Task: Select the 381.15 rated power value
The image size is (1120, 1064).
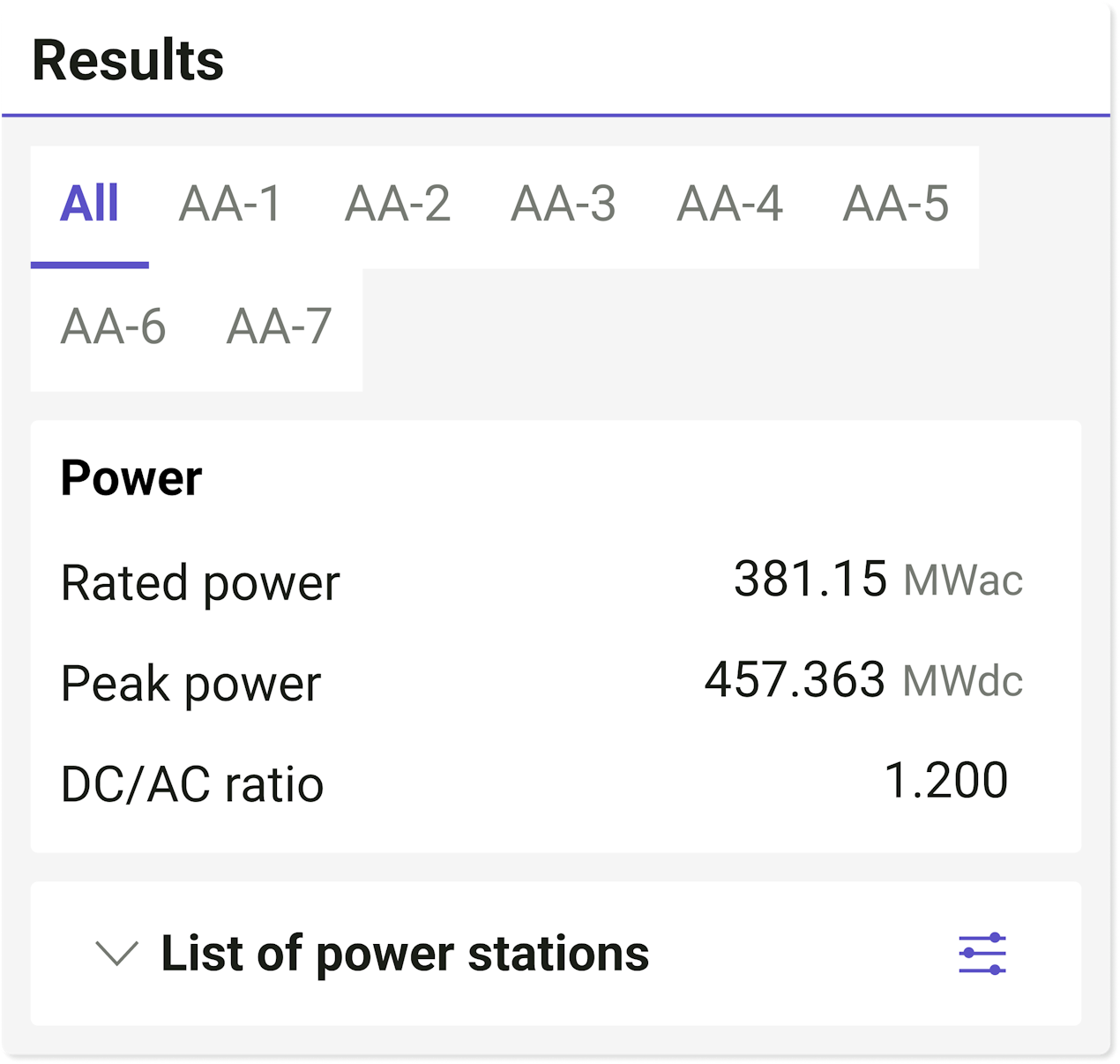Action: point(810,580)
